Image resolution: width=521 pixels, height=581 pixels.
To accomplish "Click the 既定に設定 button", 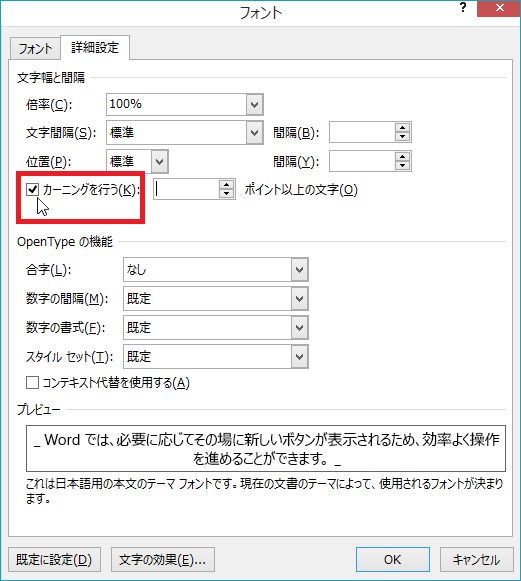I will pyautogui.click(x=54, y=560).
